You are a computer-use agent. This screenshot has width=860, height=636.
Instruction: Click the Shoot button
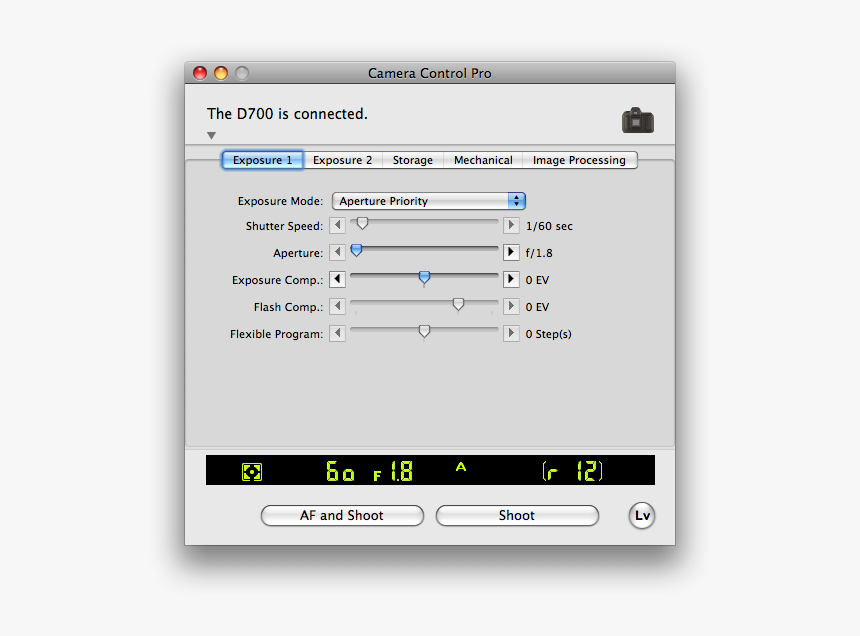[x=517, y=515]
